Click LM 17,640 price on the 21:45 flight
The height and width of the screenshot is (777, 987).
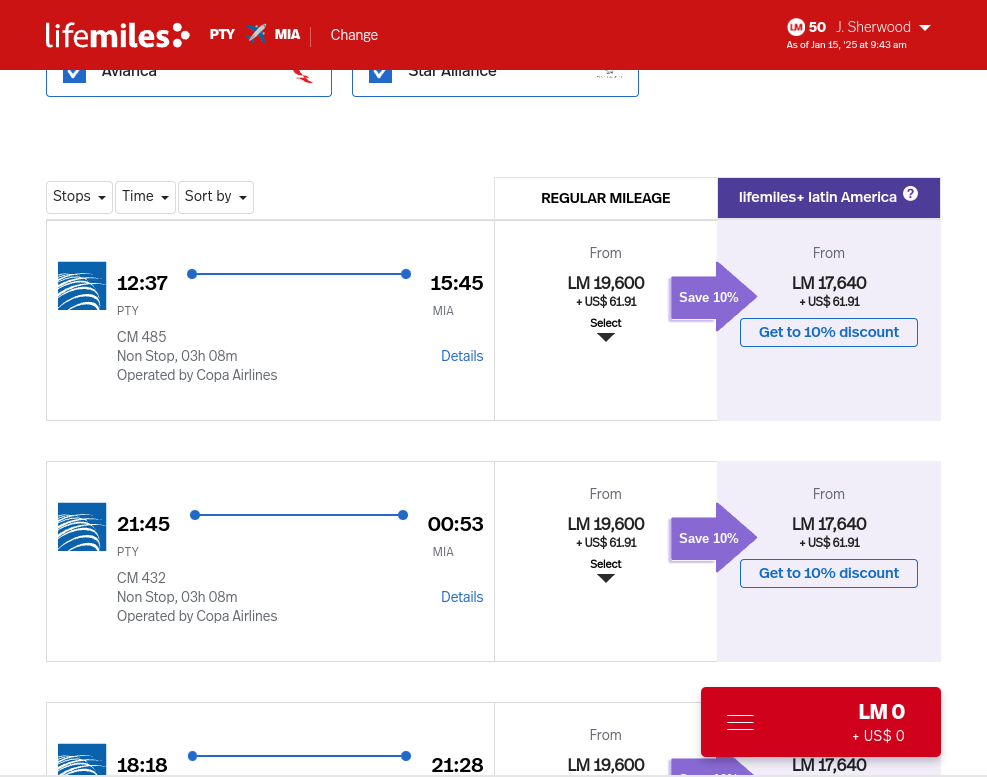828,524
